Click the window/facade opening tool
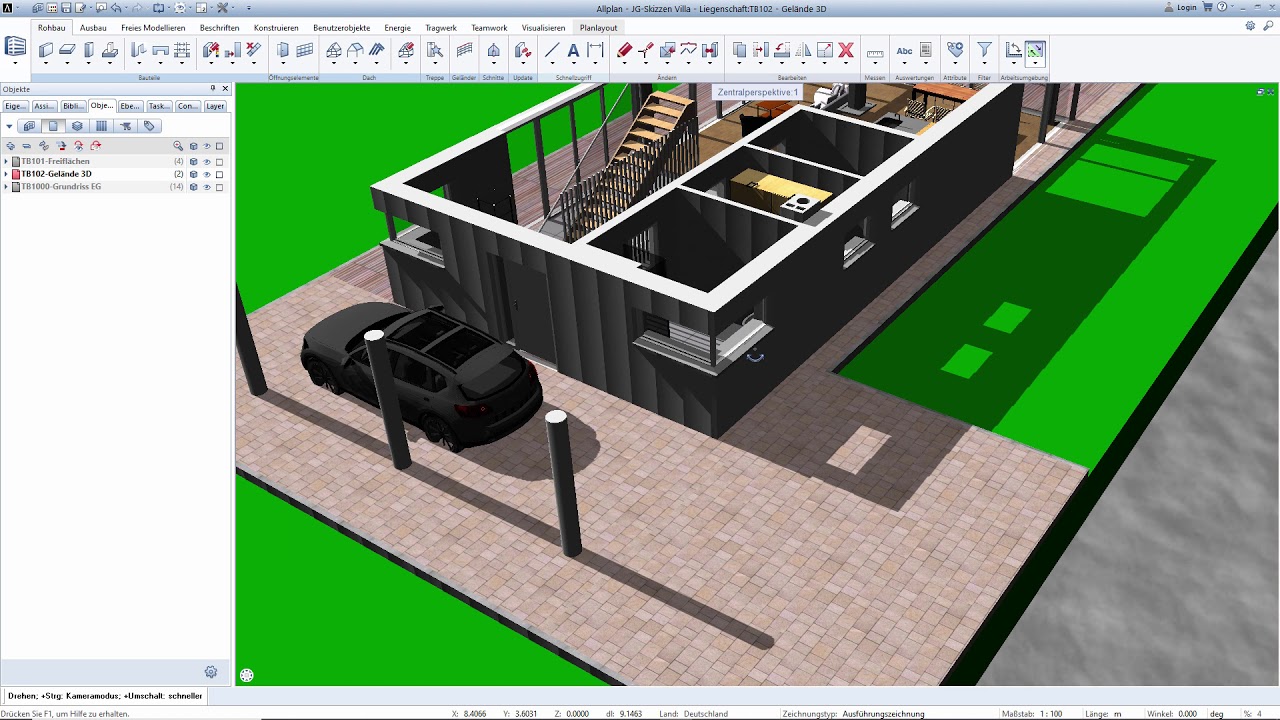Viewport: 1280px width, 720px height. coord(305,50)
